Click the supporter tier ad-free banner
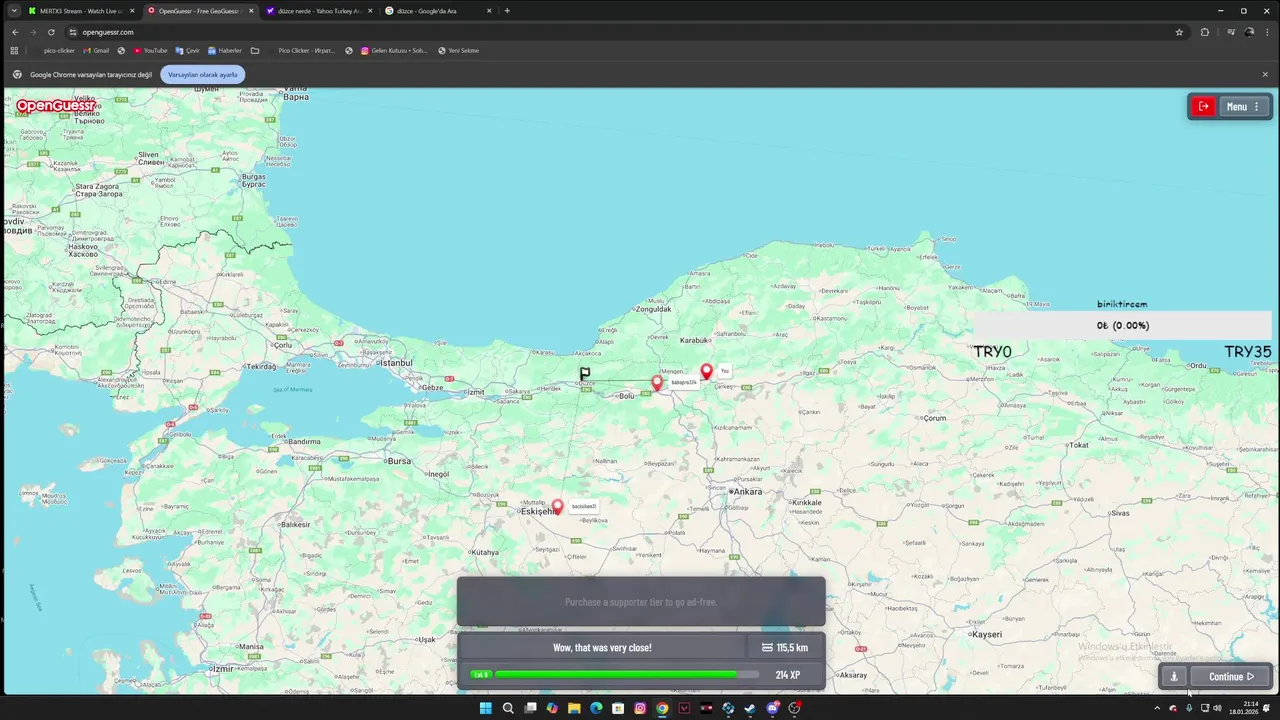Viewport: 1280px width, 720px height. coord(641,602)
